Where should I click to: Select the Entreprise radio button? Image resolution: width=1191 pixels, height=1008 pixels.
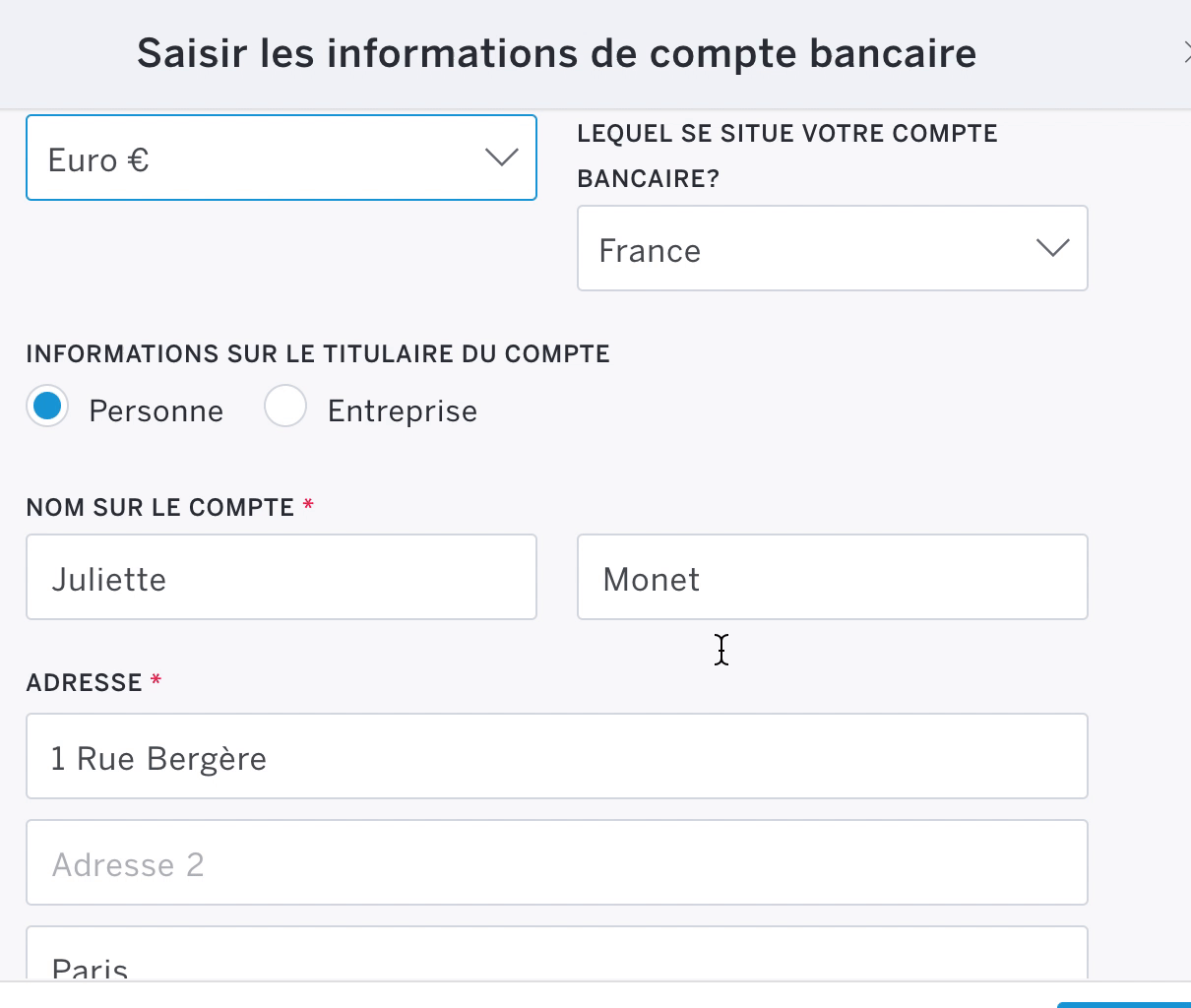click(285, 407)
